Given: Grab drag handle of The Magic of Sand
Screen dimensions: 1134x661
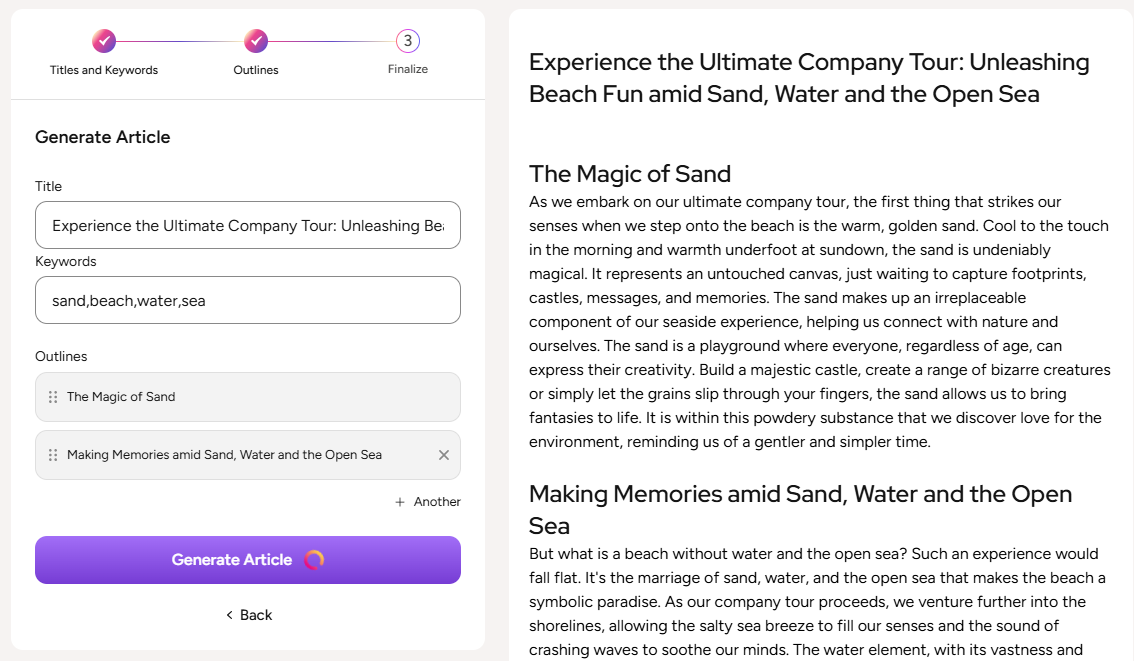Looking at the screenshot, I should [53, 397].
